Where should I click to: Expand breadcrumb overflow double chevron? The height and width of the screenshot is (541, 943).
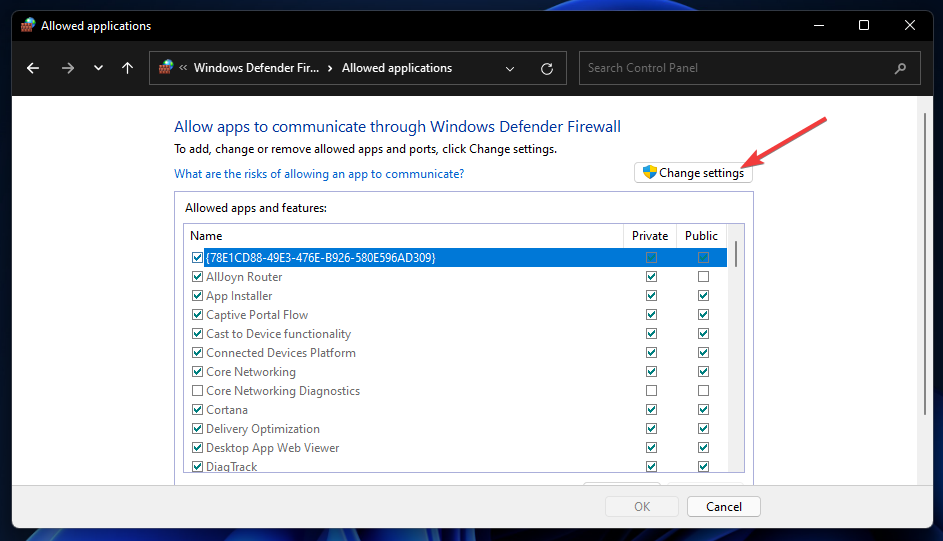click(183, 67)
